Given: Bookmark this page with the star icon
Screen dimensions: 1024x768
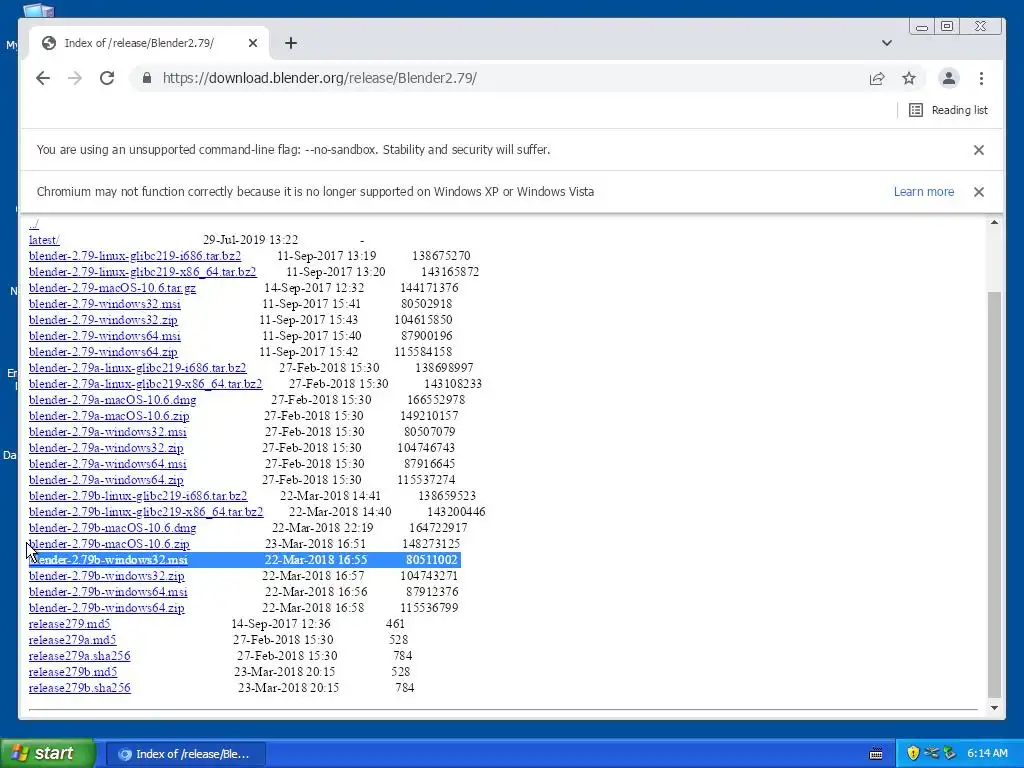Looking at the screenshot, I should pyautogui.click(x=909, y=78).
